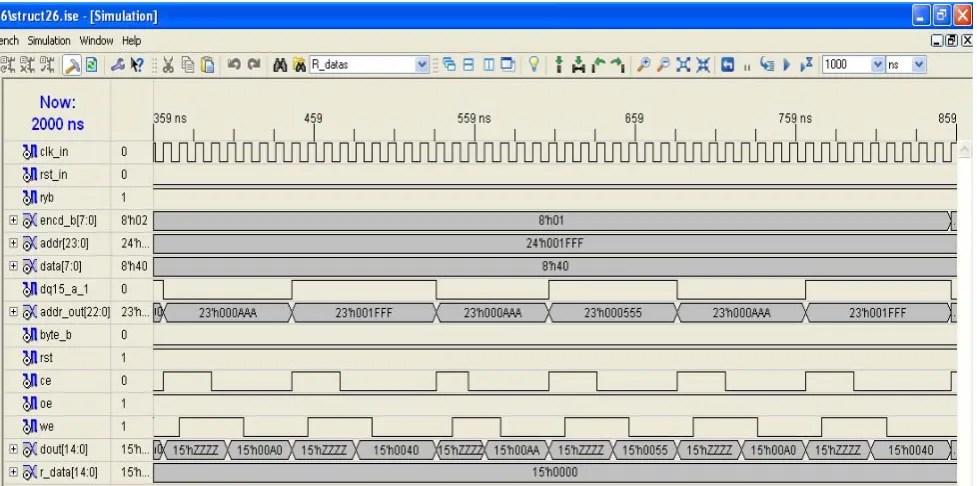The height and width of the screenshot is (486, 977).
Task: Expand the encd_b[7:0] bus signal
Action: click(14, 221)
